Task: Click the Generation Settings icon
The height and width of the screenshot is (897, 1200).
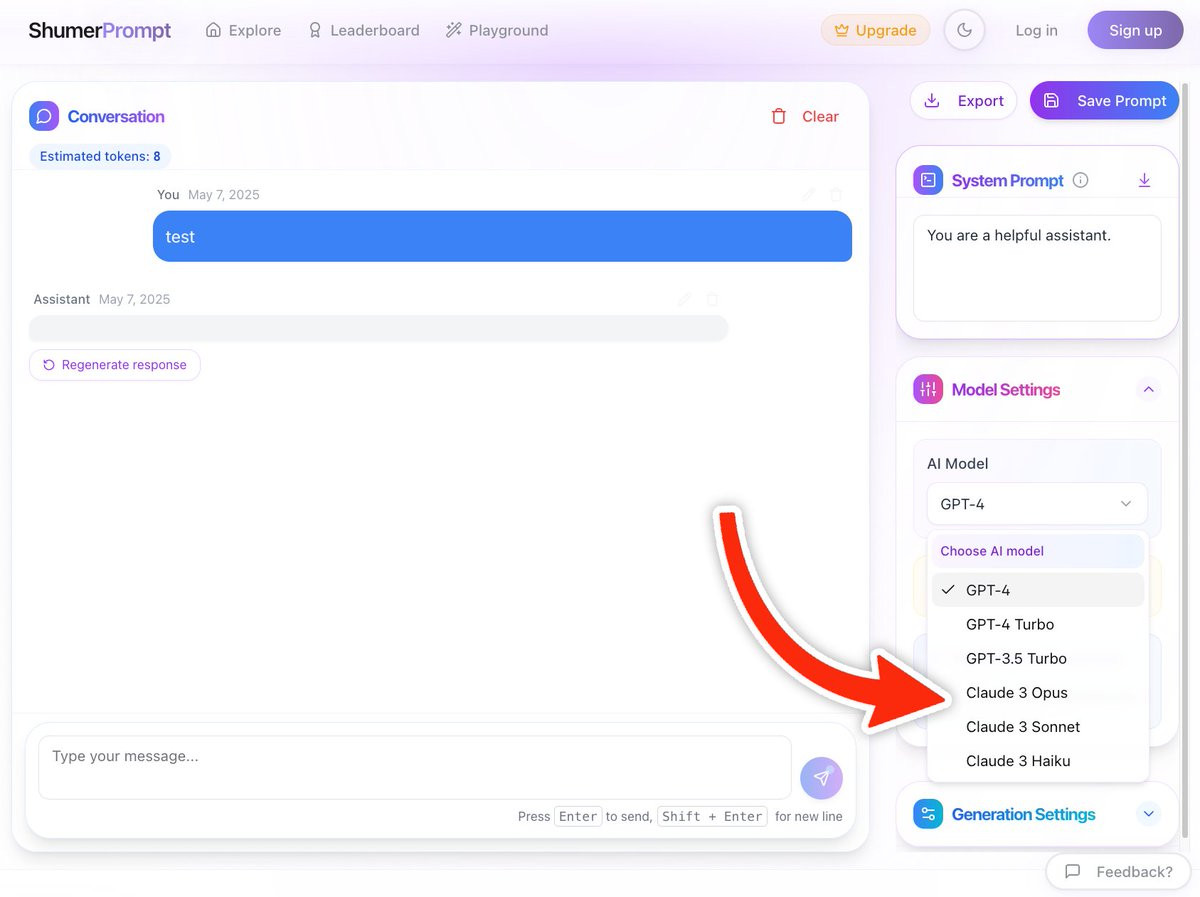Action: tap(928, 814)
